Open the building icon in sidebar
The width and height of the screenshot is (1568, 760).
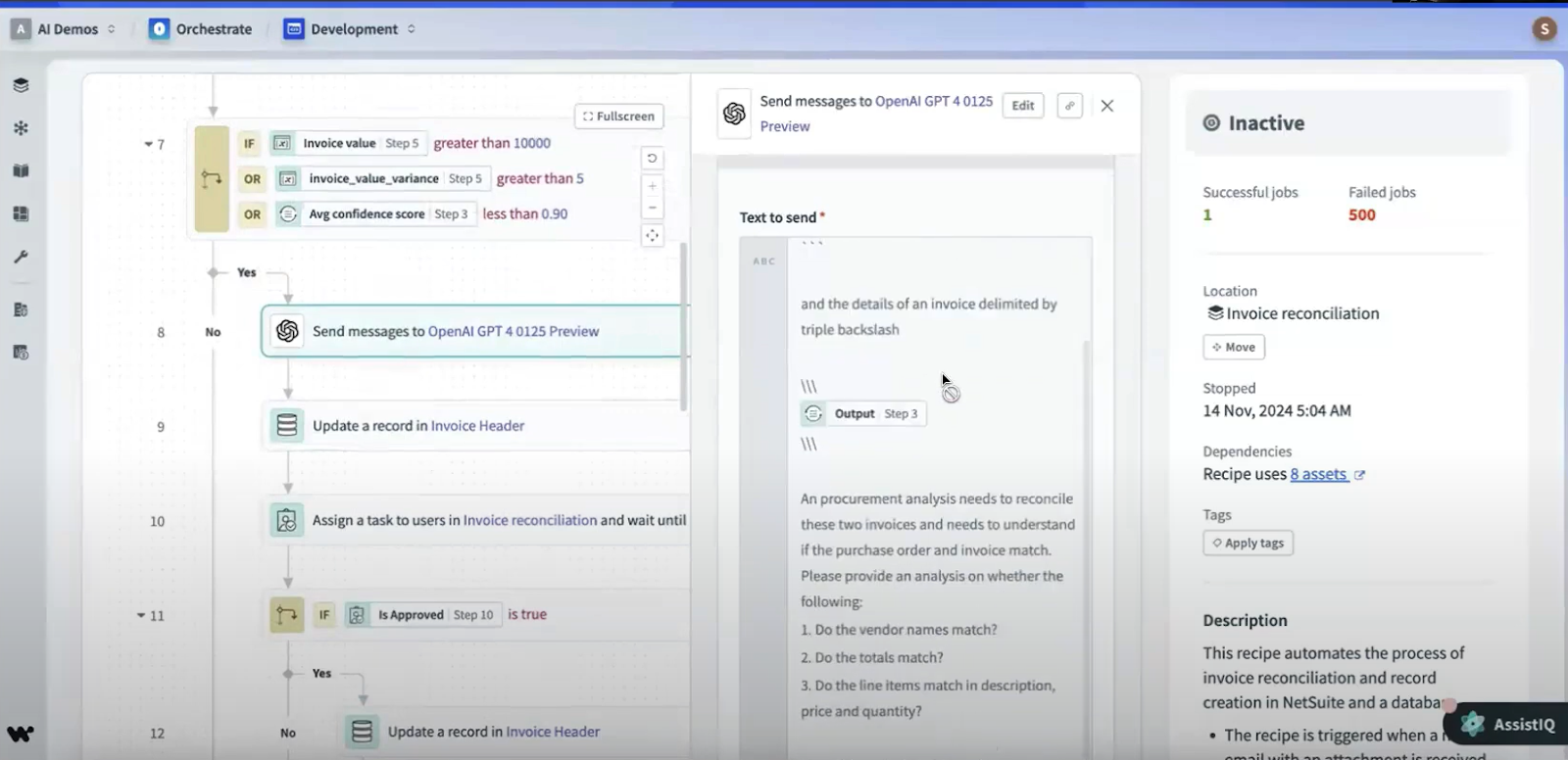tap(21, 309)
